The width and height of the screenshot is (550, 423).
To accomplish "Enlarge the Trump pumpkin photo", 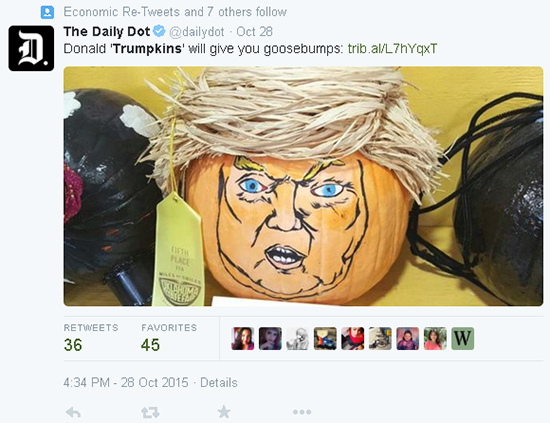I will [x=303, y=186].
